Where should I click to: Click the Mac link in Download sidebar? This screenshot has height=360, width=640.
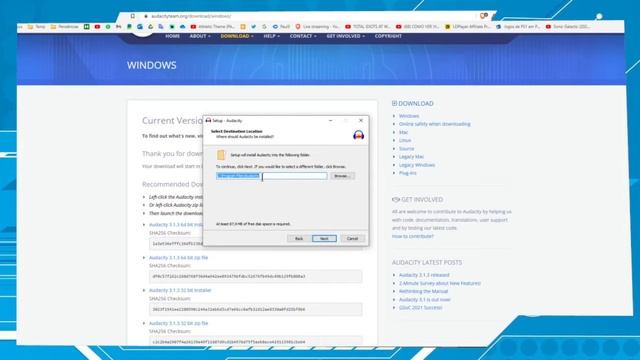pos(403,132)
